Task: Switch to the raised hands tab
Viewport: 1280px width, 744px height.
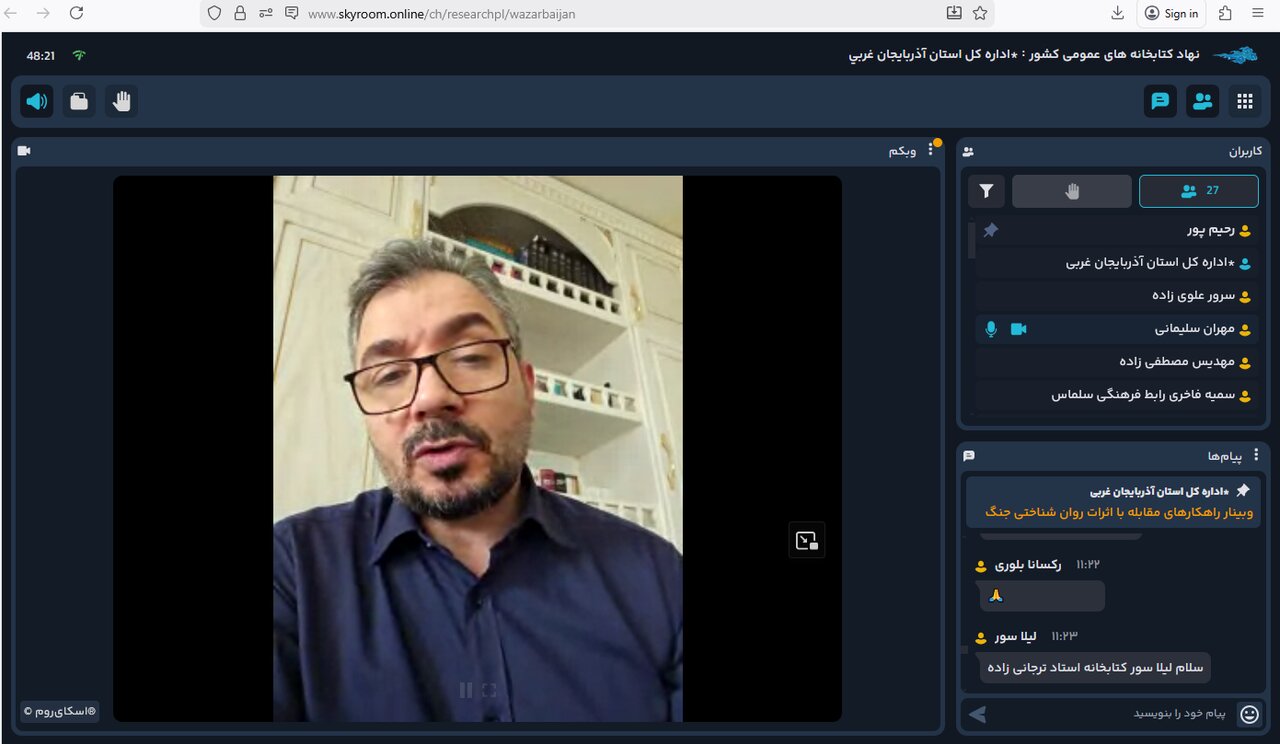Action: tap(1072, 191)
